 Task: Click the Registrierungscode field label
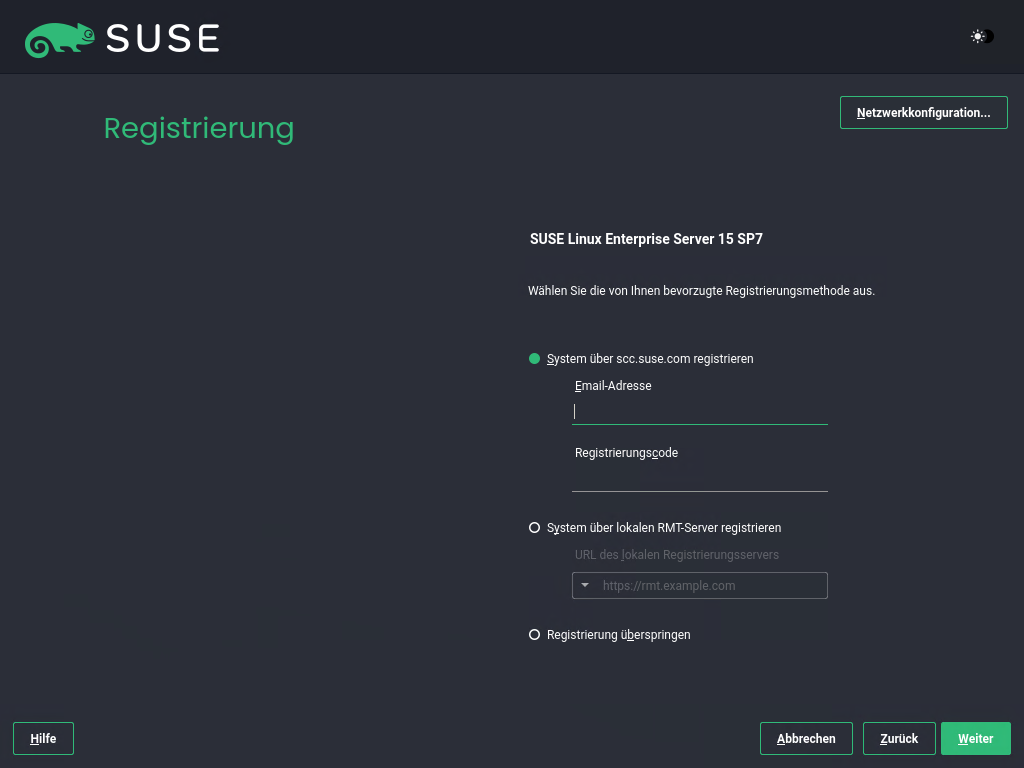pyautogui.click(x=626, y=453)
